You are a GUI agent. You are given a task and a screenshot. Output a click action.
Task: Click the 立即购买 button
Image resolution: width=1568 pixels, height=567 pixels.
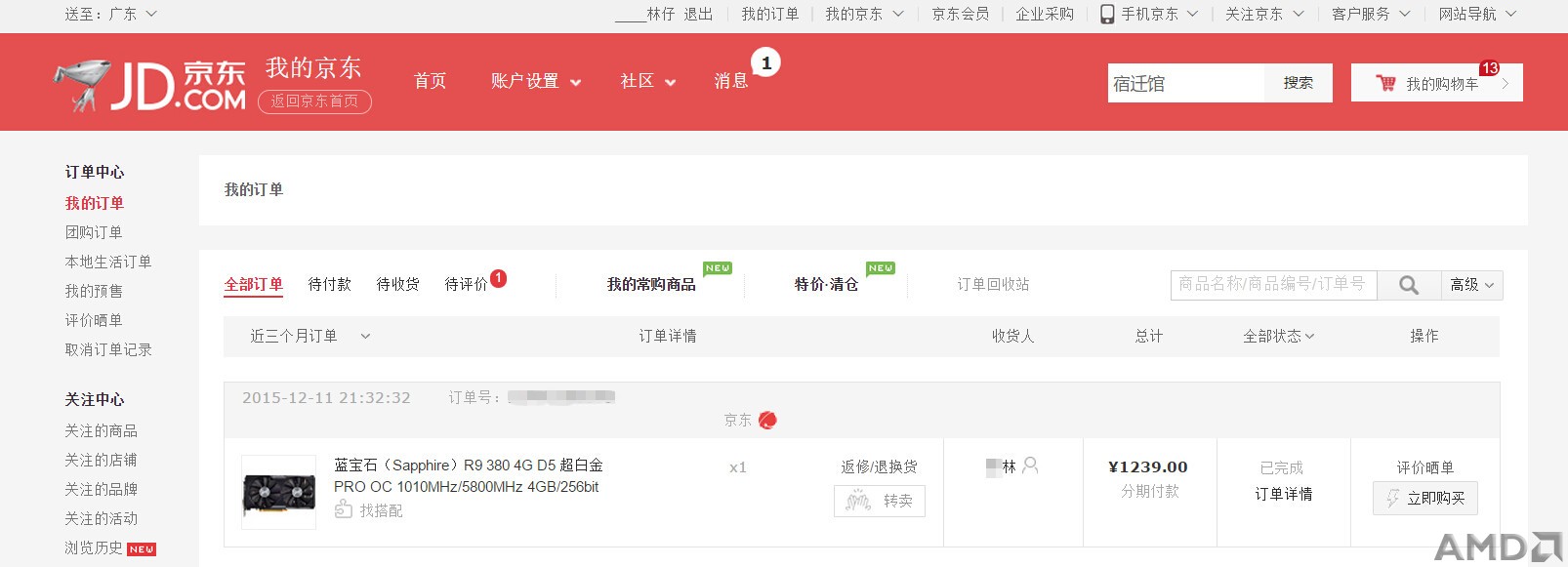point(1425,499)
